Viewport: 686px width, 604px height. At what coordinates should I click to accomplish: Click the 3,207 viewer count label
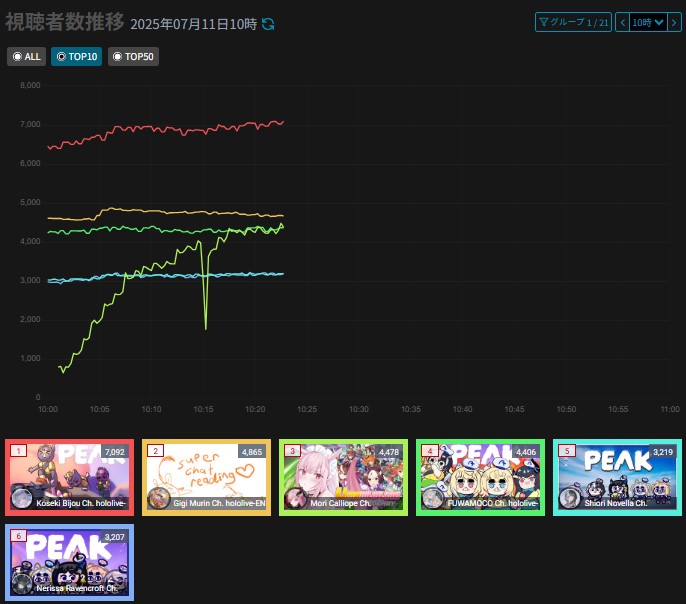pyautogui.click(x=115, y=537)
